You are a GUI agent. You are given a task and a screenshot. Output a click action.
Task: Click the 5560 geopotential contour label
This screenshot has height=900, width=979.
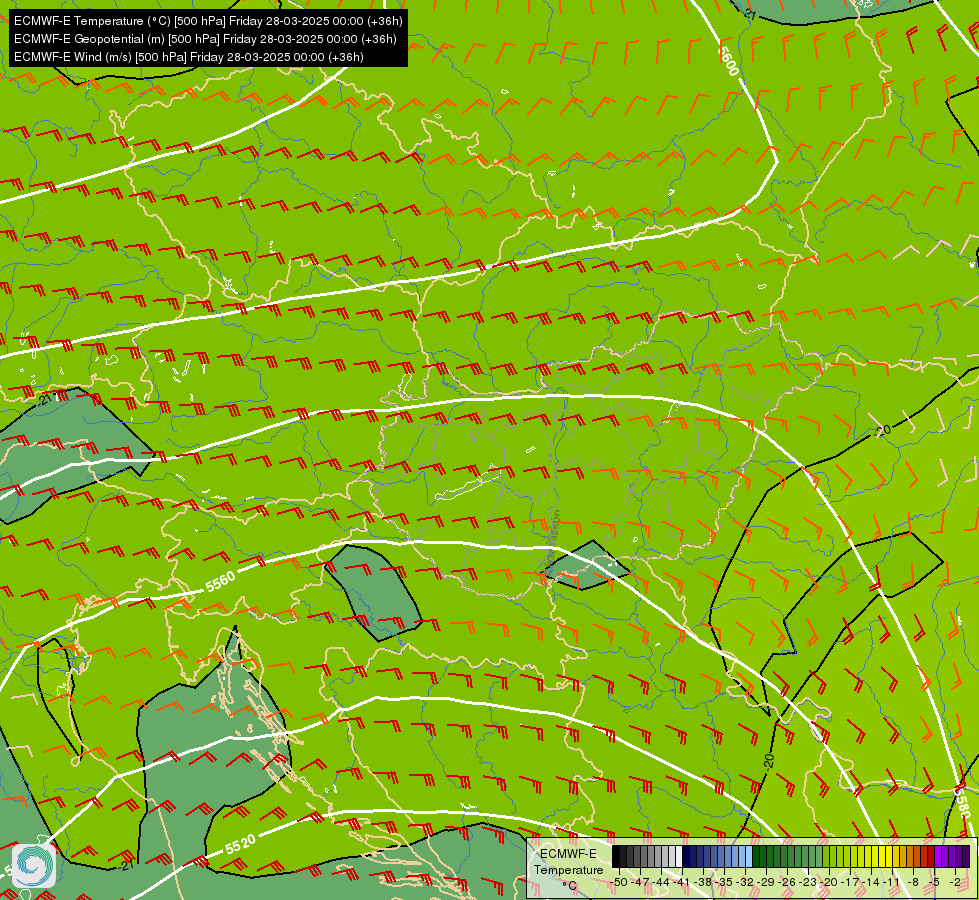tap(220, 581)
